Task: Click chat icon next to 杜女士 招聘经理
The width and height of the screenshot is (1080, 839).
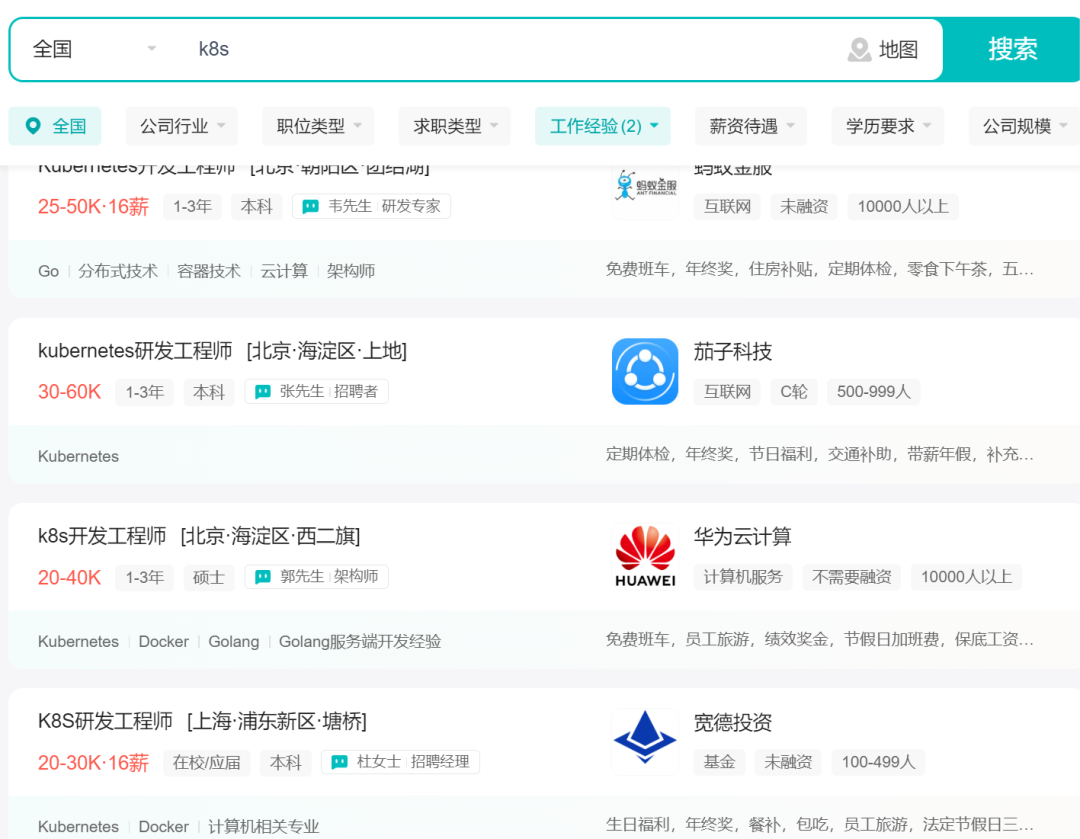Action: [x=340, y=762]
